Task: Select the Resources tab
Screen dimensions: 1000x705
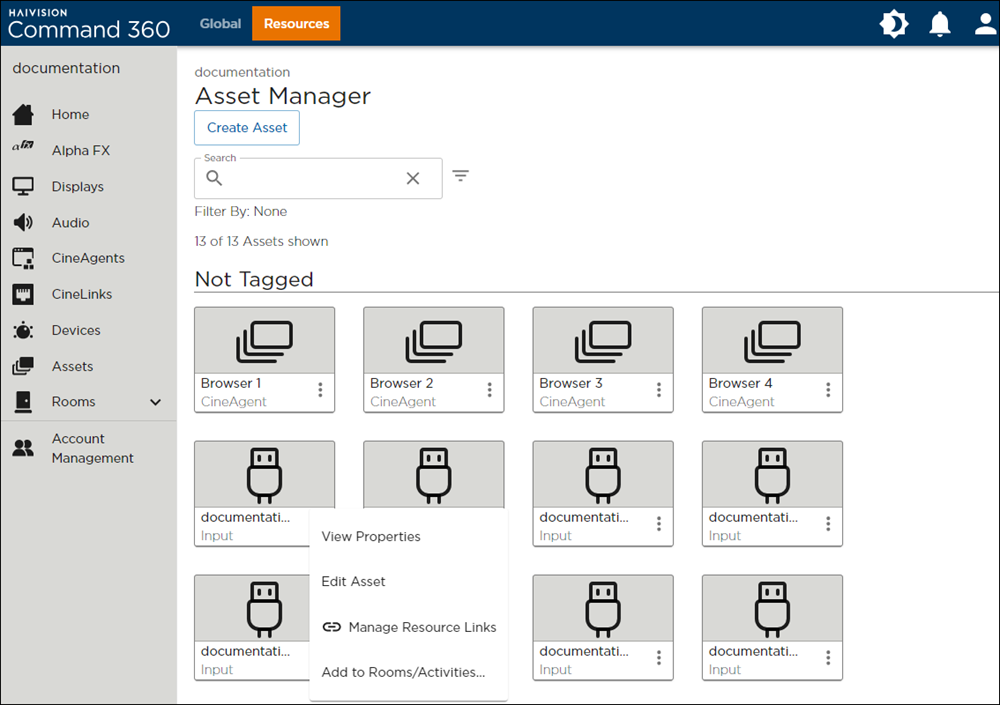Action: 296,23
